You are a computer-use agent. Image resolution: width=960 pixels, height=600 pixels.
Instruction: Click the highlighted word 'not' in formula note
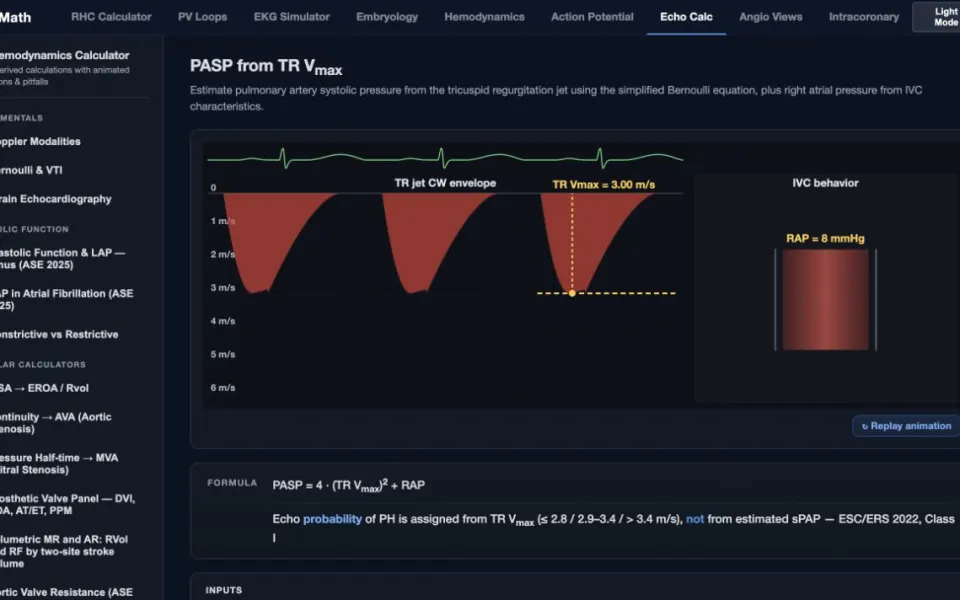pyautogui.click(x=695, y=519)
